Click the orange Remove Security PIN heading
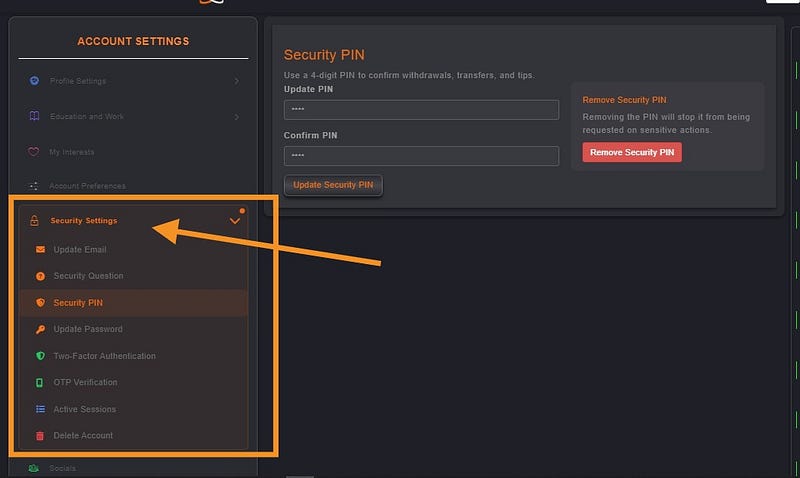The width and height of the screenshot is (800, 478). [624, 100]
